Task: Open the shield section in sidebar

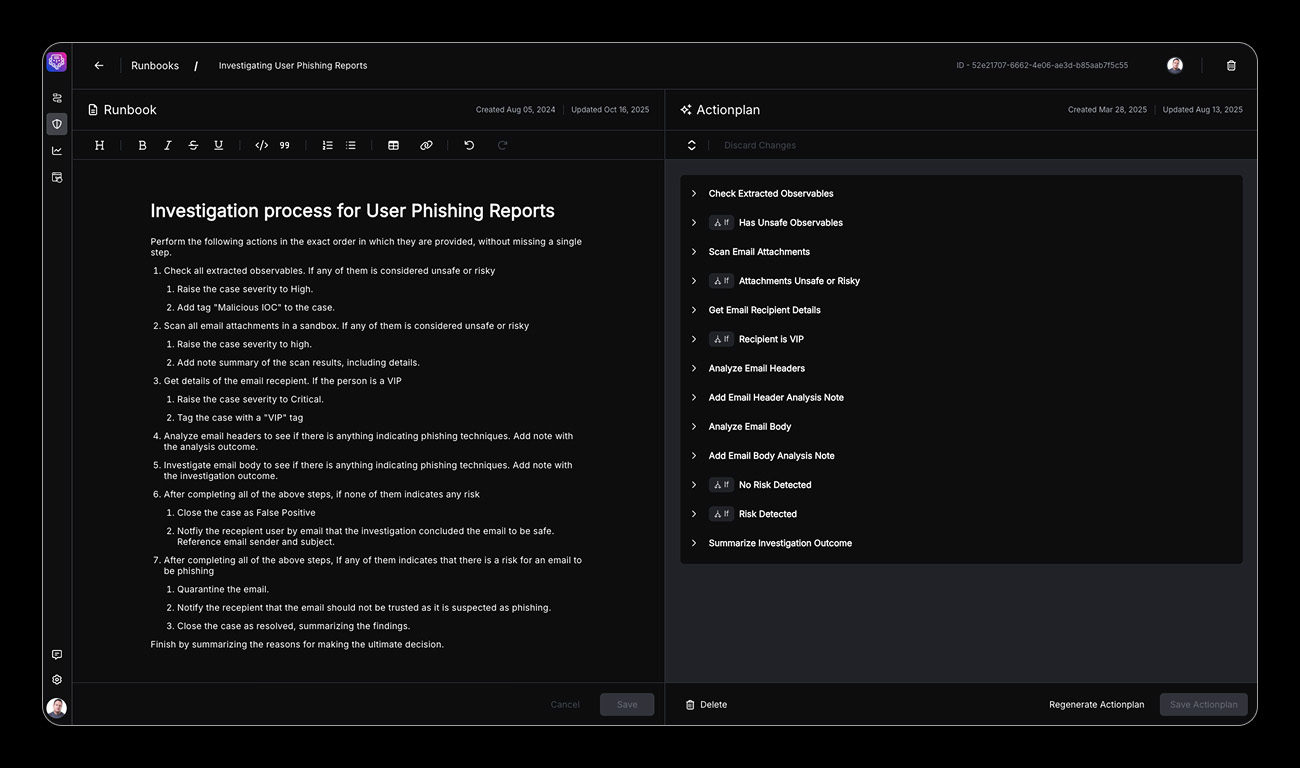Action: (x=57, y=124)
